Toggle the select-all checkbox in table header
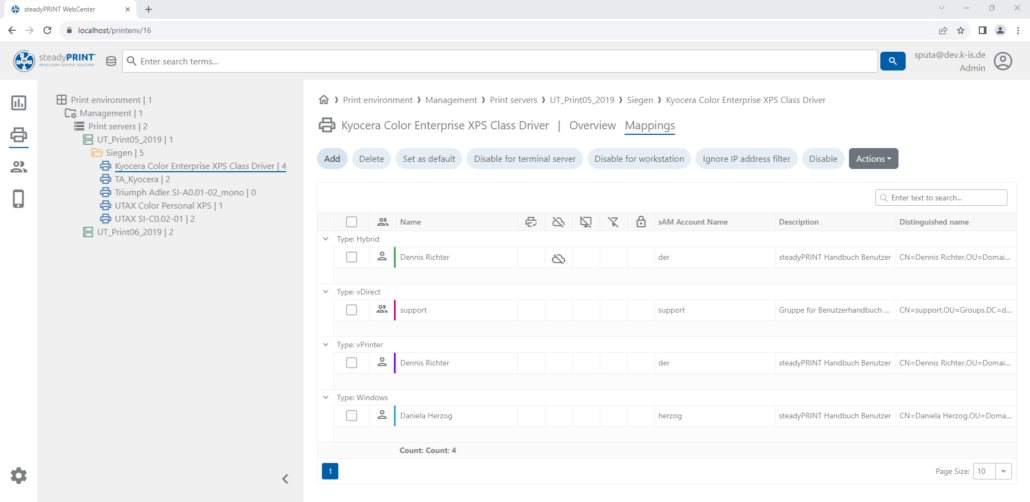The width and height of the screenshot is (1030, 502). tap(351, 222)
